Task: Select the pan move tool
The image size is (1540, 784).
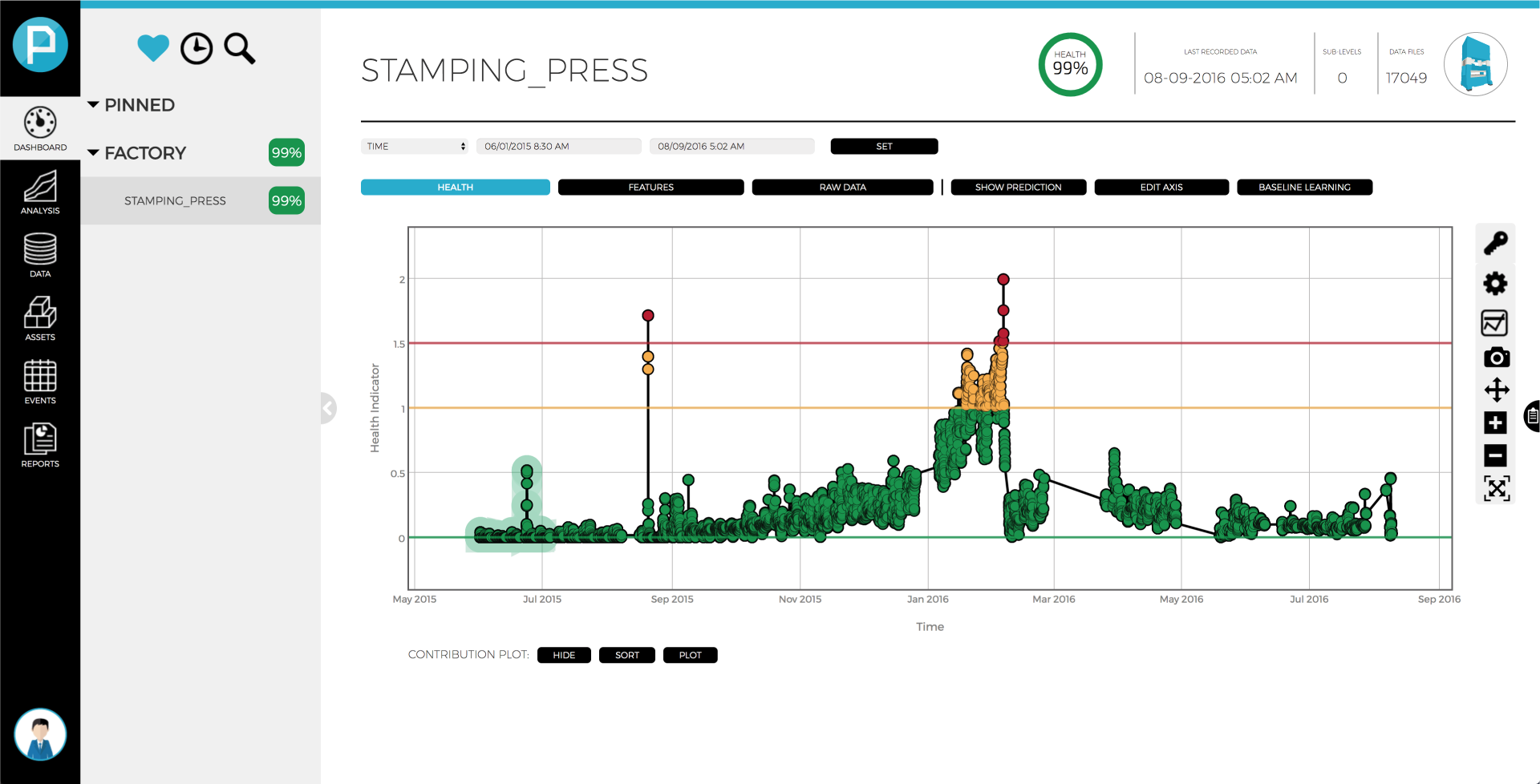Action: point(1496,390)
